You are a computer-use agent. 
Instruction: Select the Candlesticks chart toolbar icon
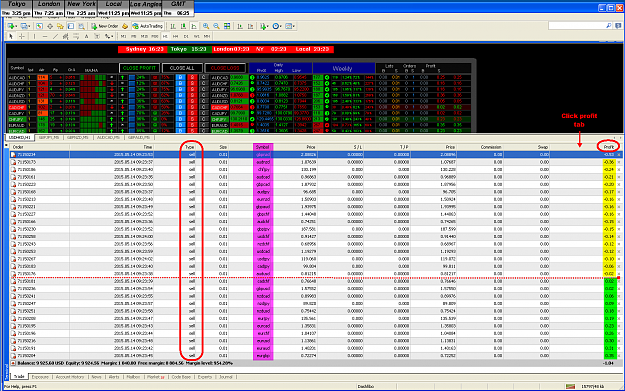click(183, 26)
